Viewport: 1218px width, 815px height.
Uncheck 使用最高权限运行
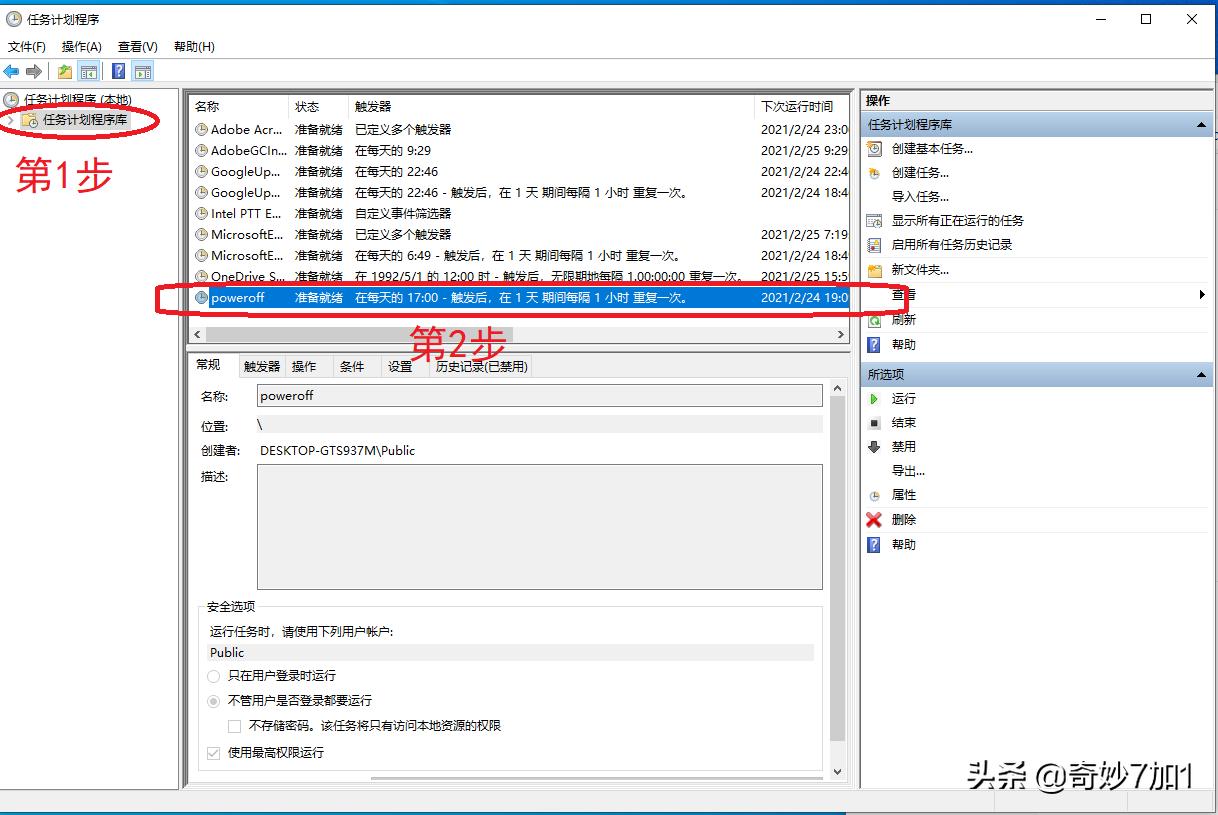tap(213, 753)
